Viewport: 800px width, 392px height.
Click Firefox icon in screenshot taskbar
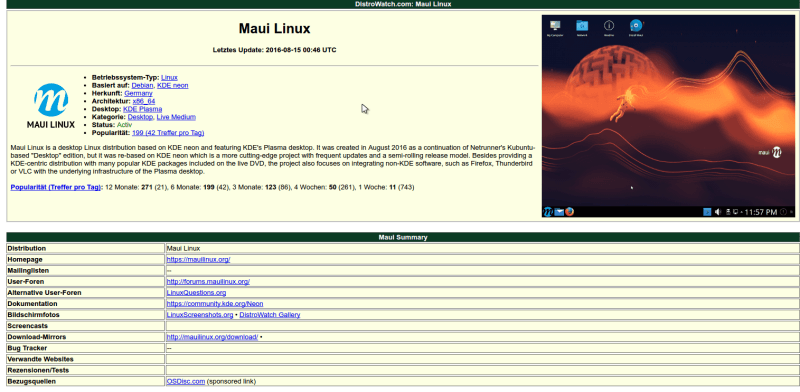[x=569, y=211]
